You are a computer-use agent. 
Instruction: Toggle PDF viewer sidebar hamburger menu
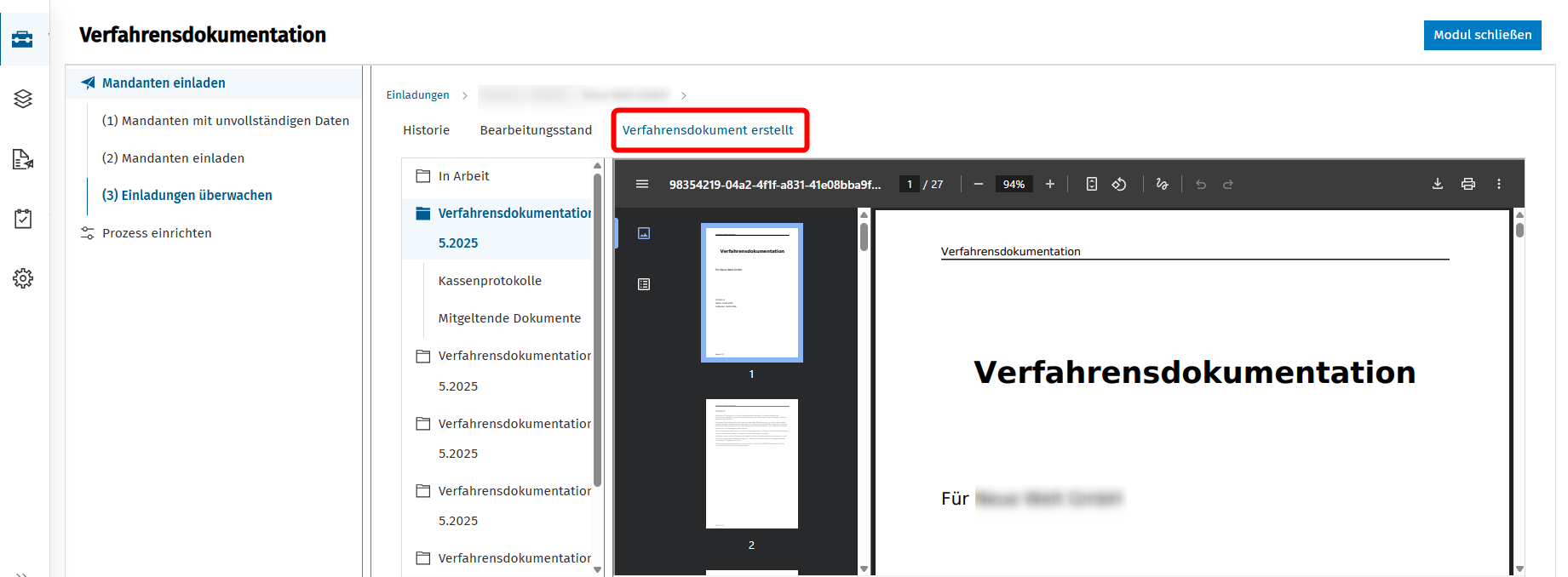tap(642, 184)
